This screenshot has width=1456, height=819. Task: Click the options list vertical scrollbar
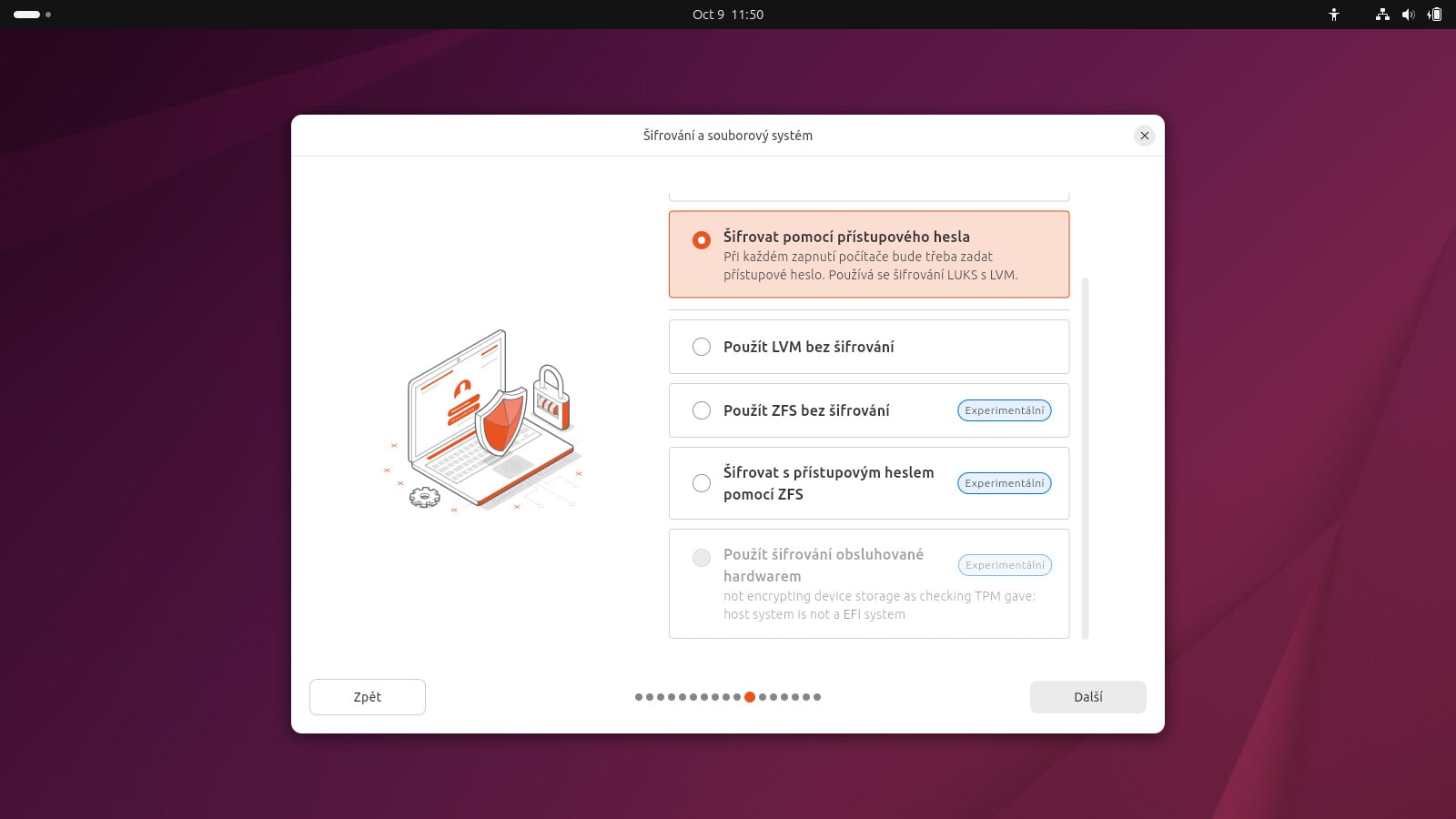point(1085,459)
